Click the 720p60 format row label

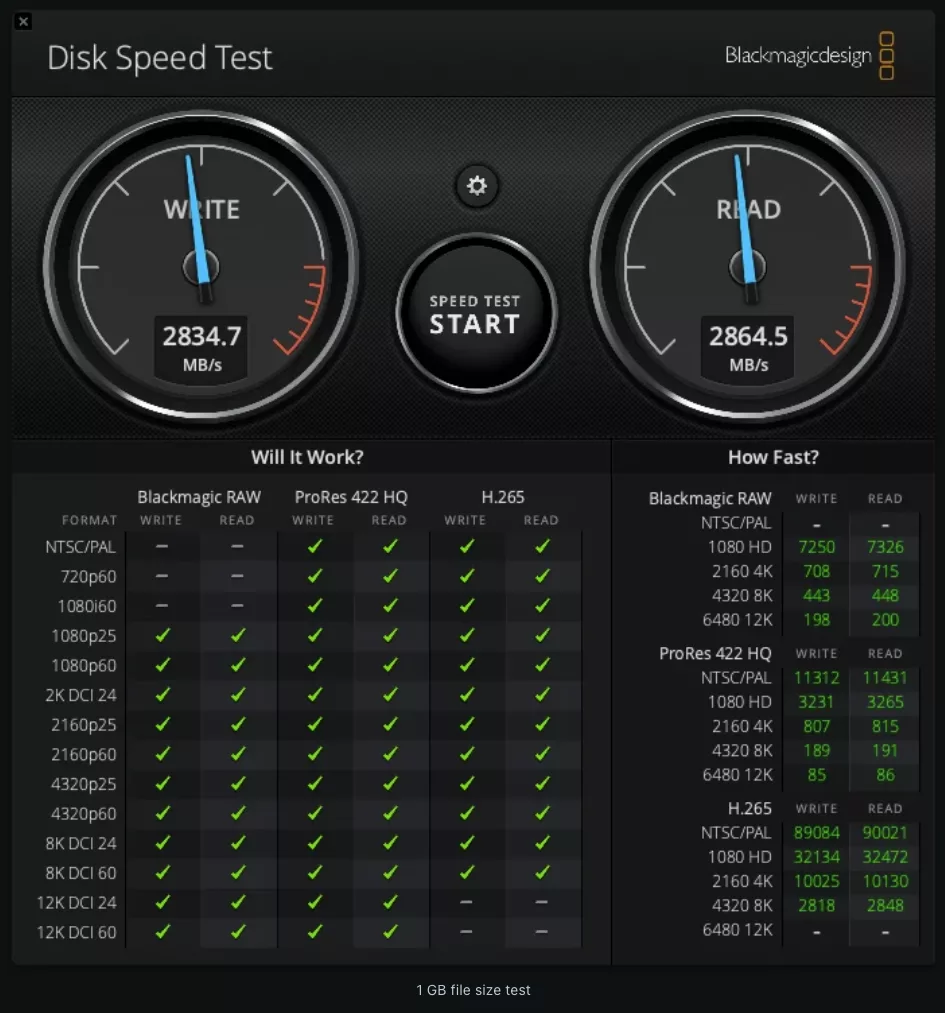(88, 576)
